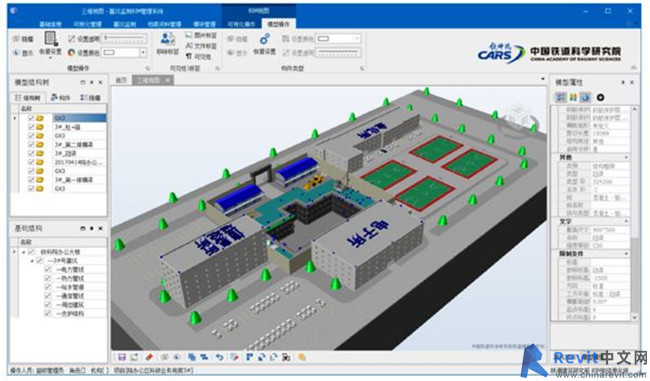The width and height of the screenshot is (650, 381).
Task: Click the 文件标签 icon in ribbon
Action: [189, 46]
